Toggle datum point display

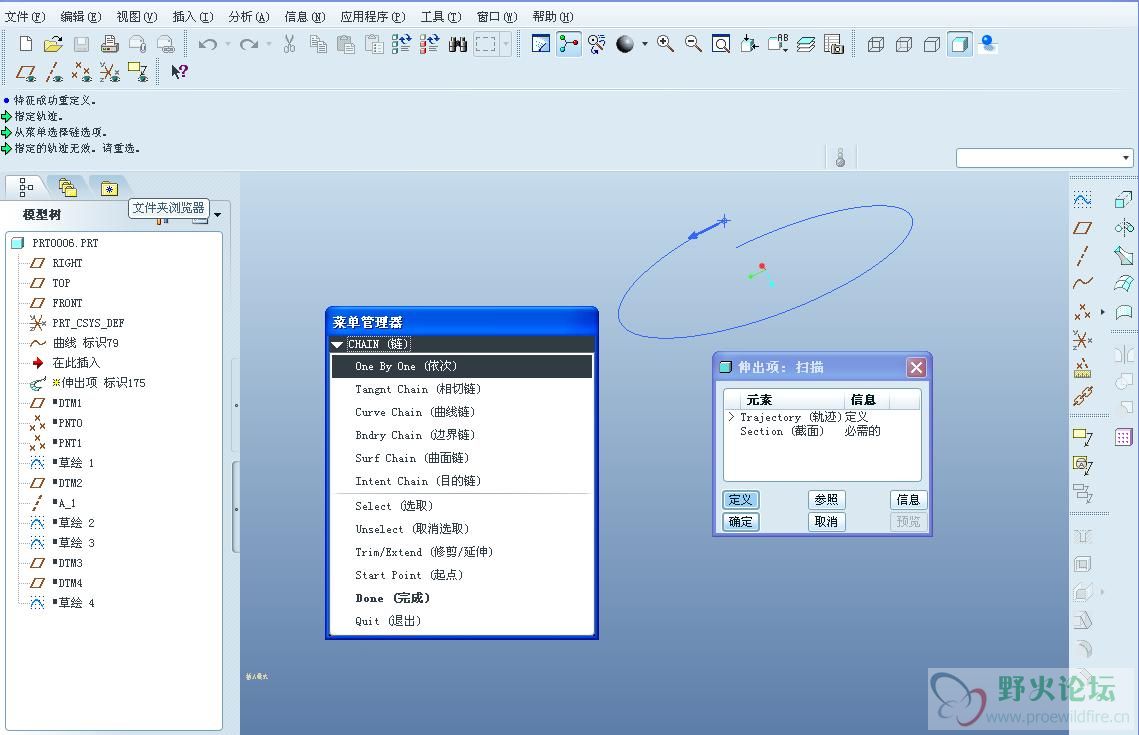point(81,72)
